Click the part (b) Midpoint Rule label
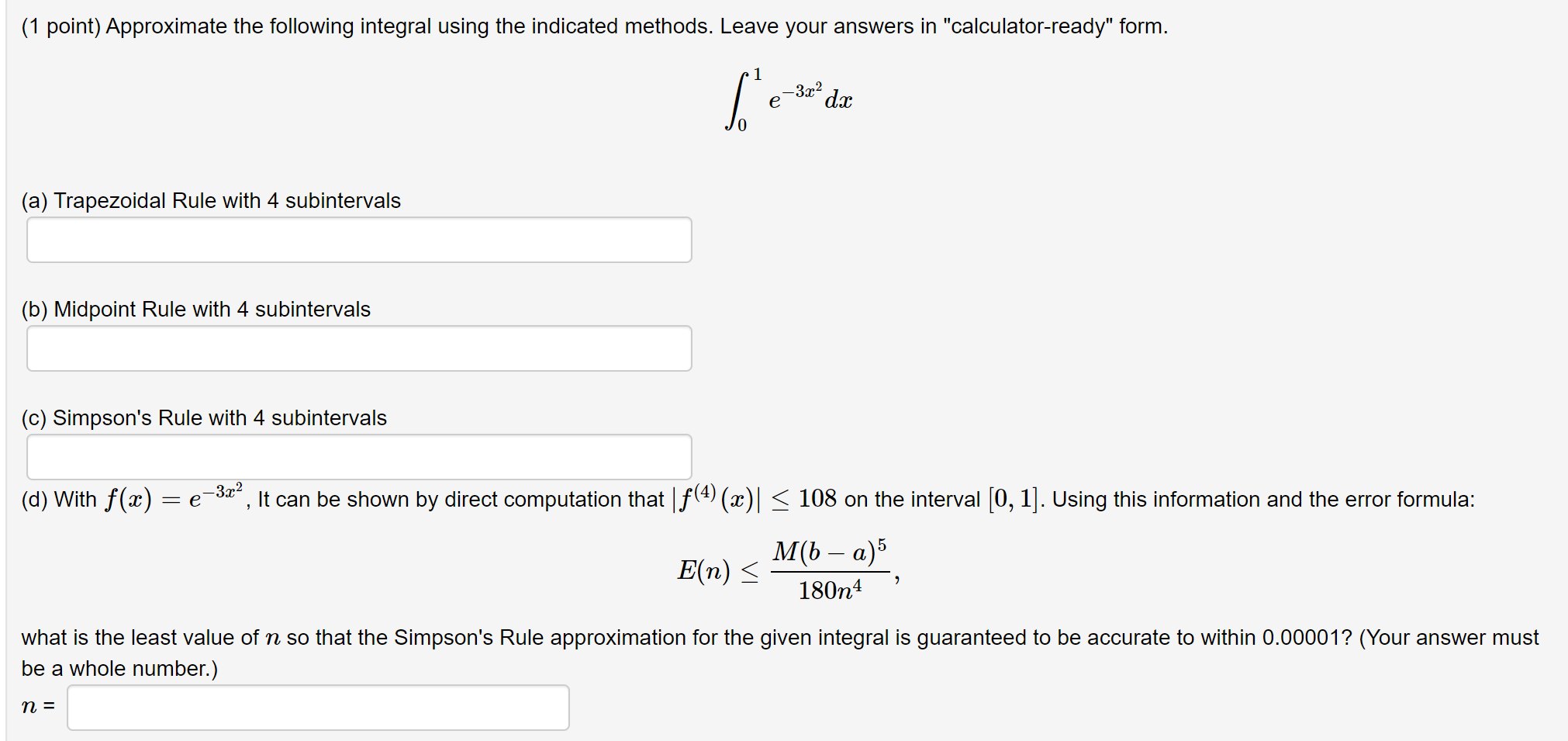This screenshot has width=1568, height=741. click(195, 309)
